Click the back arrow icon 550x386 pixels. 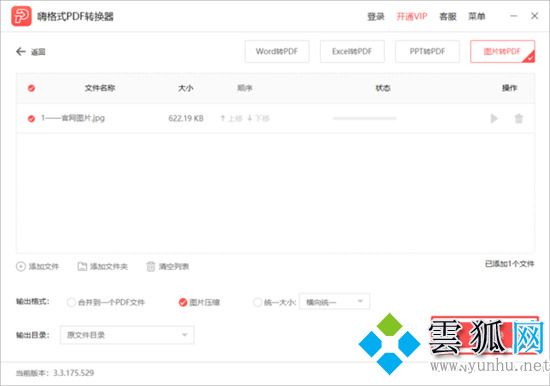[x=21, y=52]
